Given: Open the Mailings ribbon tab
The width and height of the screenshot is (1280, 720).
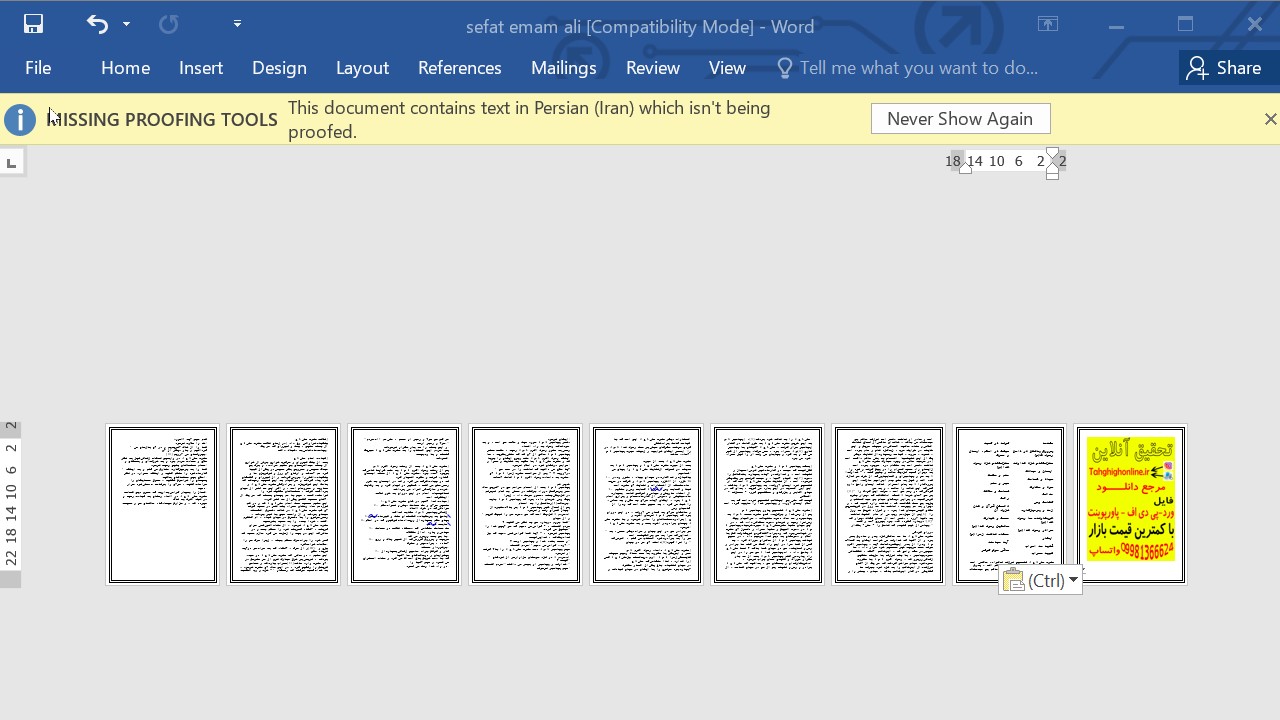Looking at the screenshot, I should point(564,68).
